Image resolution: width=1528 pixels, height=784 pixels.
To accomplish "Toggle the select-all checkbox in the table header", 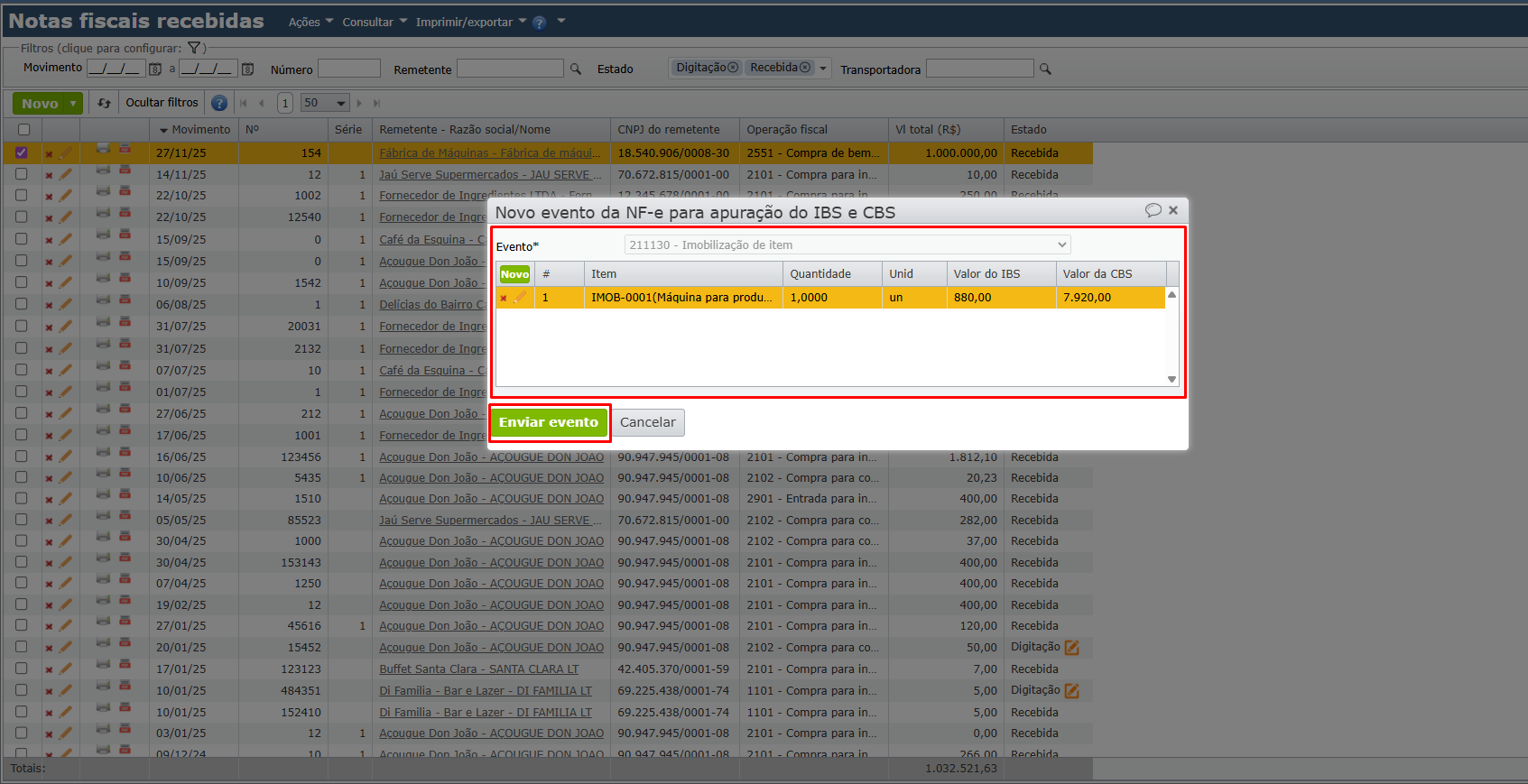I will click(x=23, y=130).
